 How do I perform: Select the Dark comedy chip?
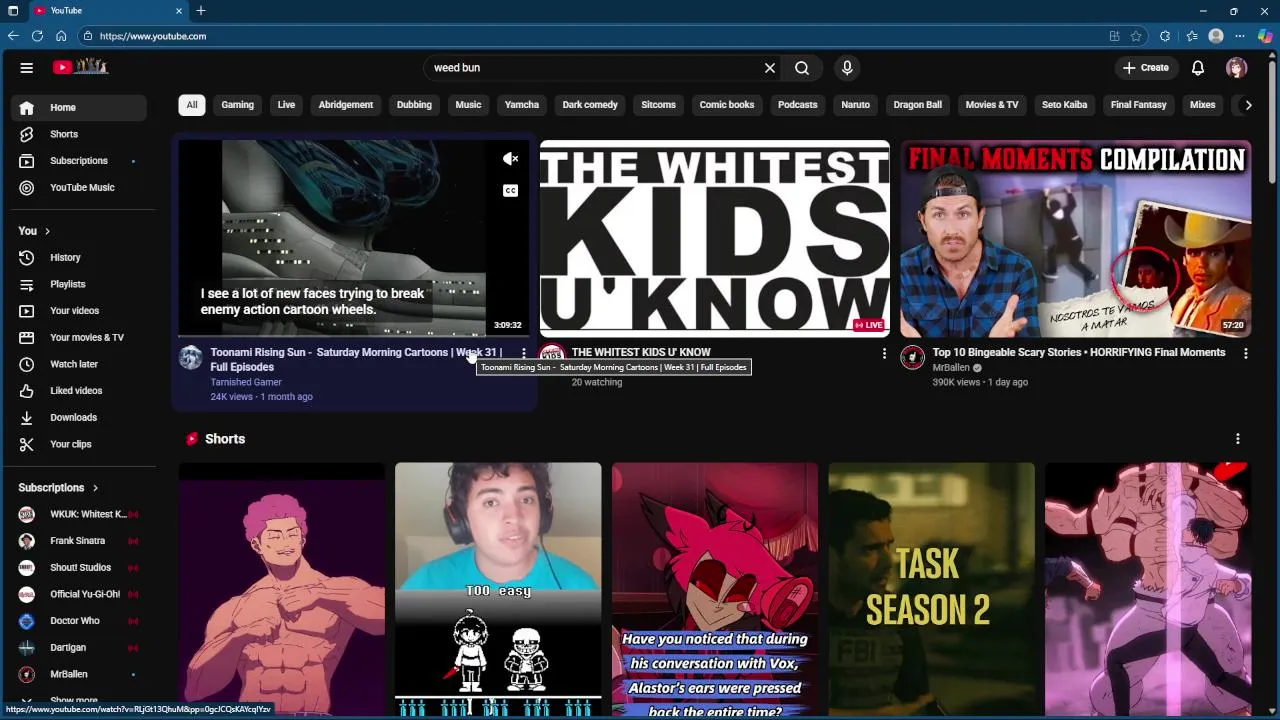(590, 105)
